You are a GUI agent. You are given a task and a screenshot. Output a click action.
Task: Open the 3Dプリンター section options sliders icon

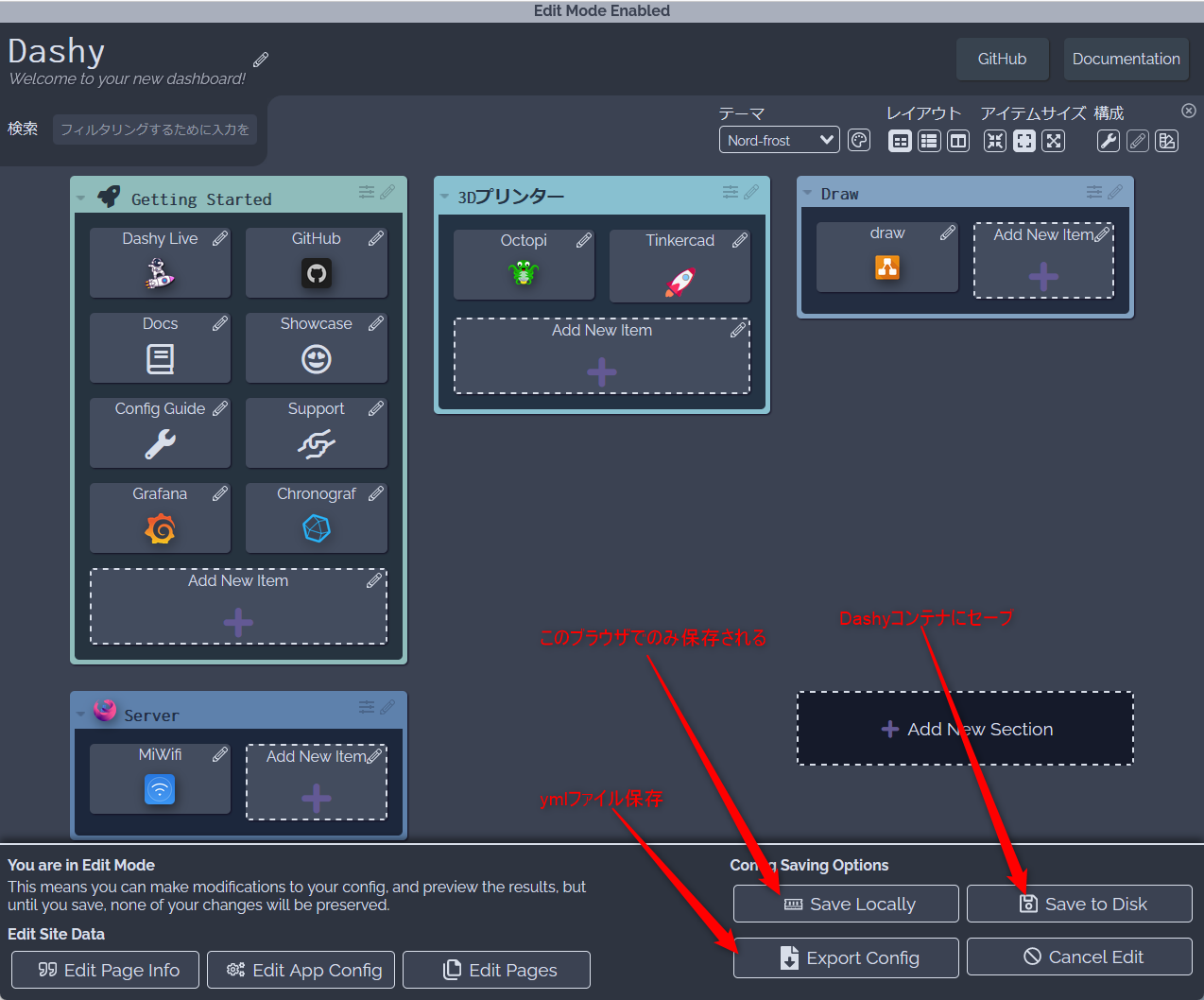click(731, 192)
